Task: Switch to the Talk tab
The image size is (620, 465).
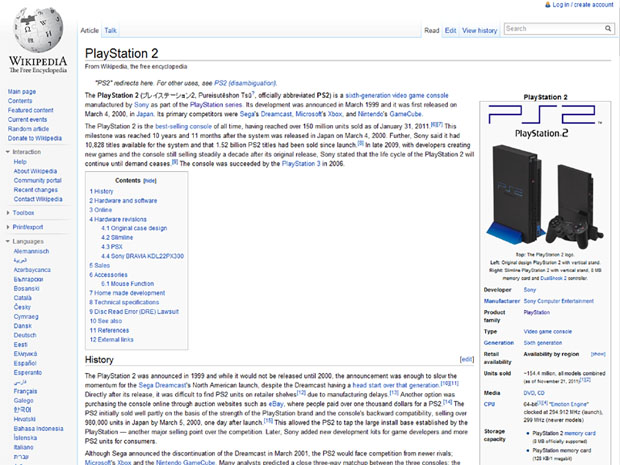Action: pyautogui.click(x=110, y=30)
